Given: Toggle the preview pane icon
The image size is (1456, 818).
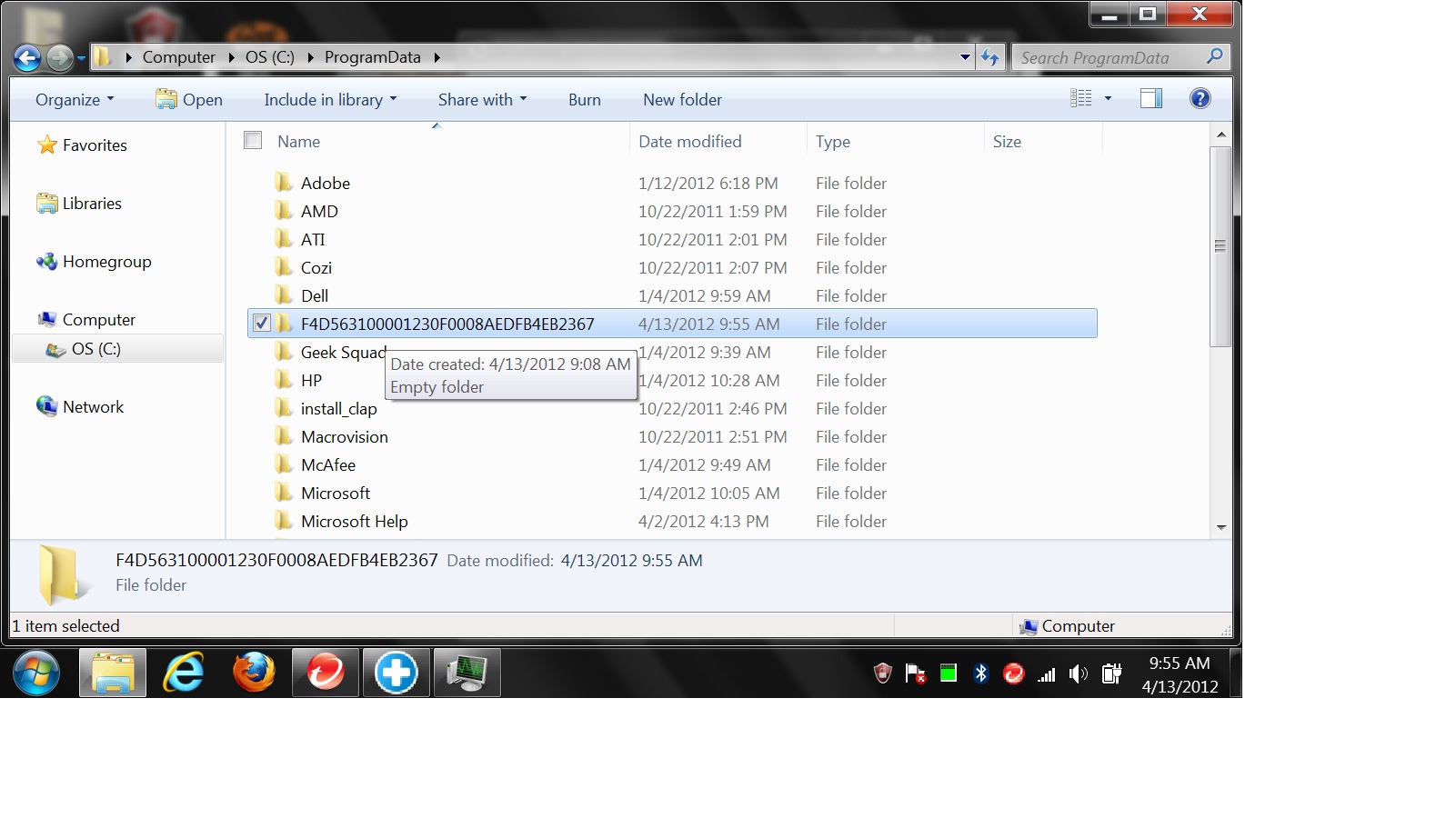Looking at the screenshot, I should coord(1150,99).
